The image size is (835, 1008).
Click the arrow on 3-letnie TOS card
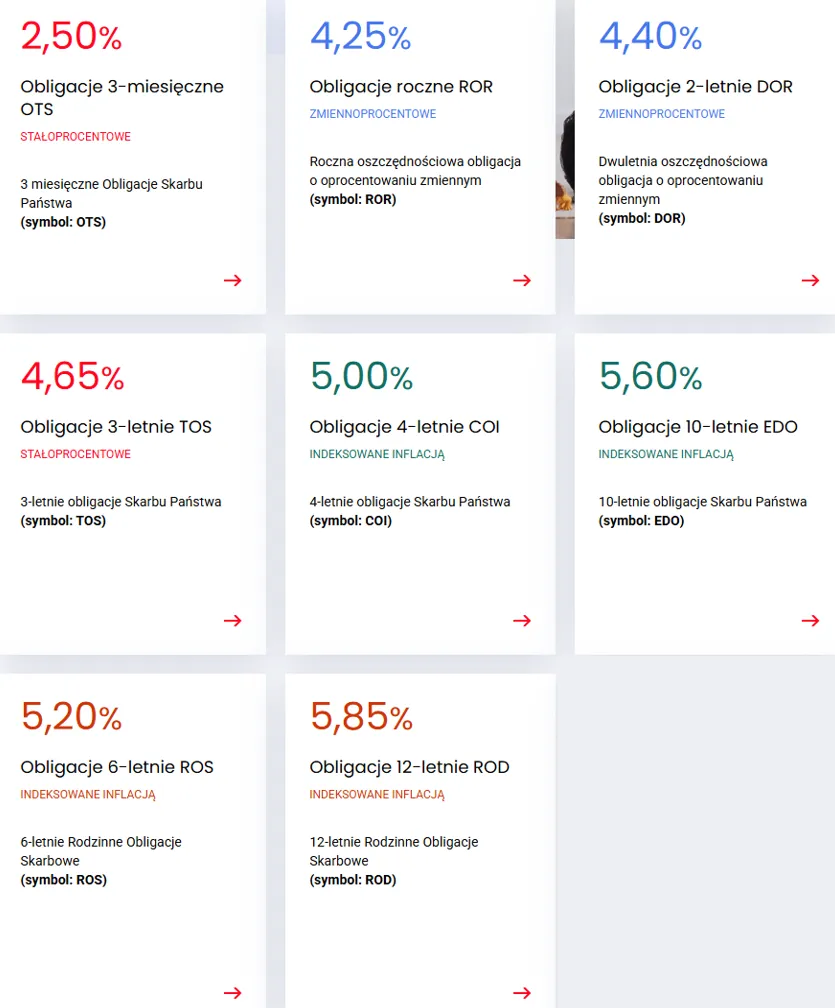(233, 620)
